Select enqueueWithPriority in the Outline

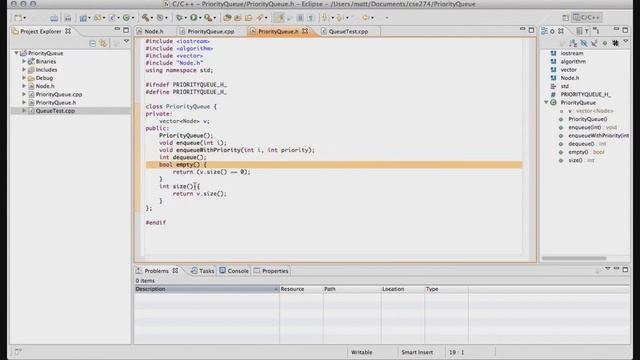coord(598,136)
